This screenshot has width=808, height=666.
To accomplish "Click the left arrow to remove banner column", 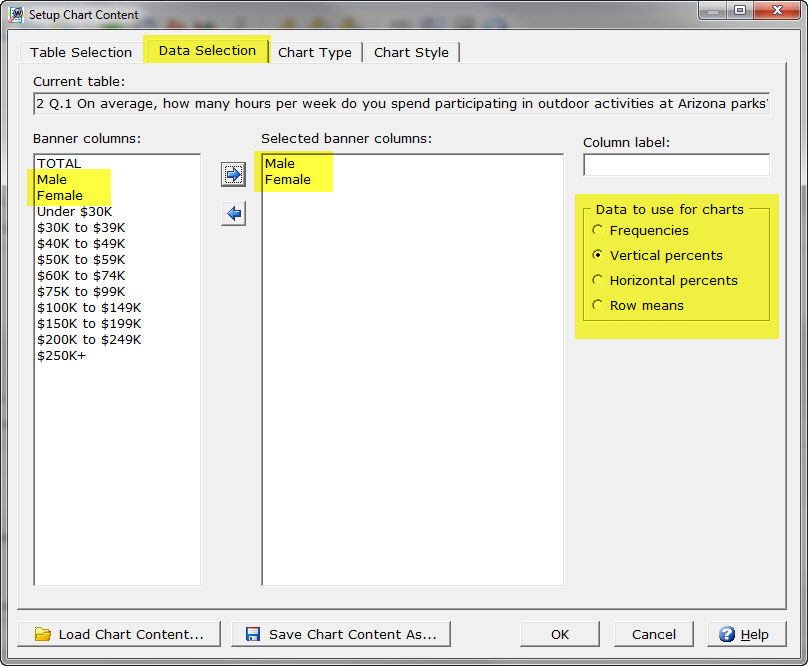I will point(233,213).
